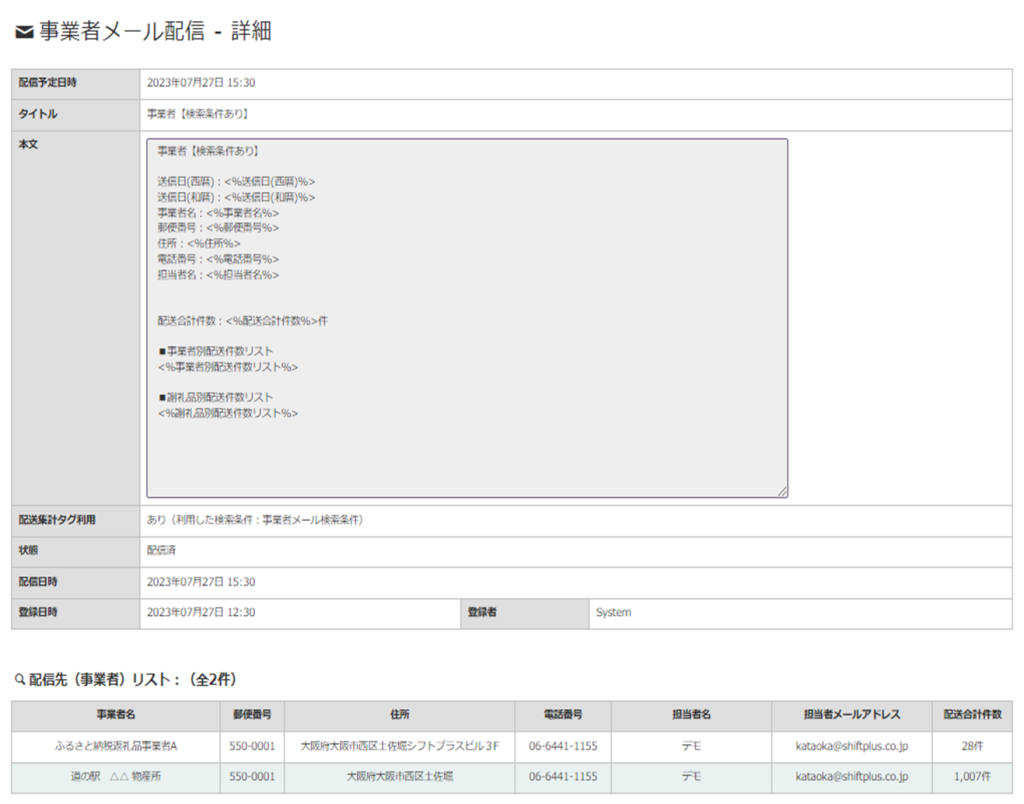Click the 配送合計件数 column header
The width and height of the screenshot is (1024, 804).
(972, 715)
